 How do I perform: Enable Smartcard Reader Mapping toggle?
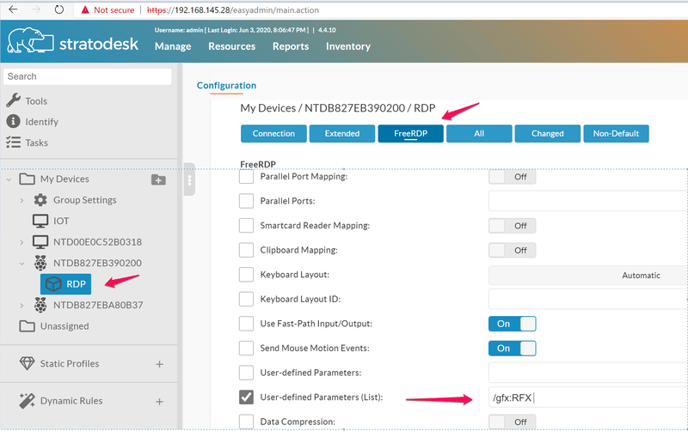click(512, 226)
